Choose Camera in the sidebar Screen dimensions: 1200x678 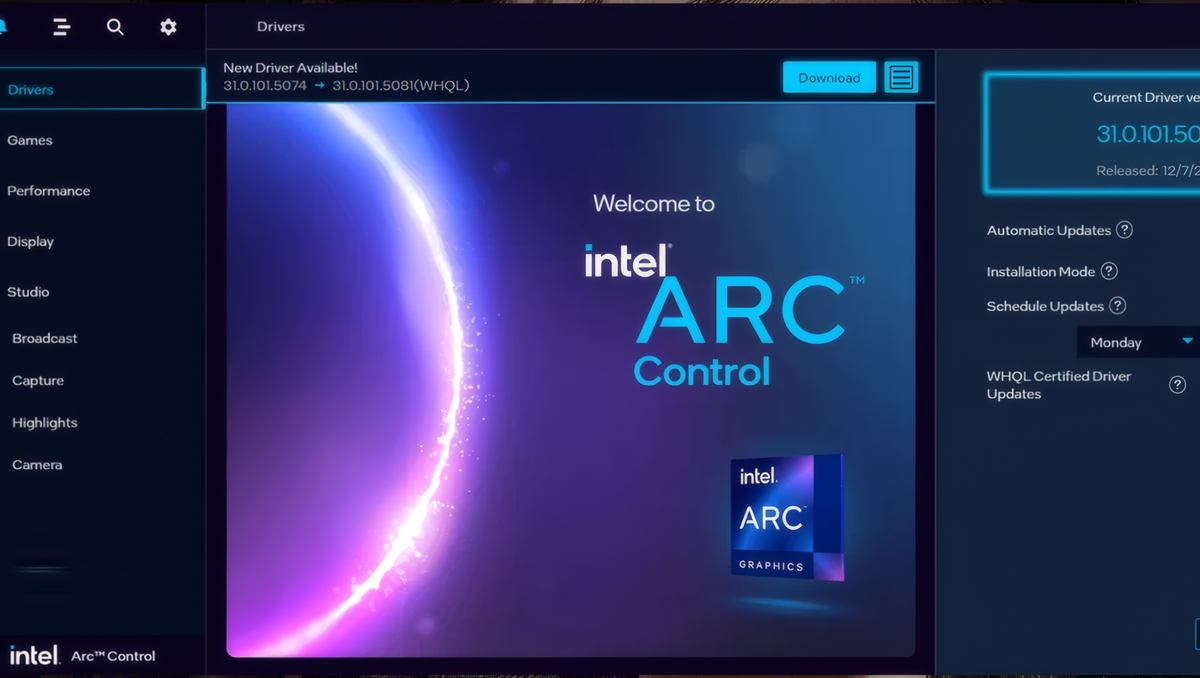(37, 465)
